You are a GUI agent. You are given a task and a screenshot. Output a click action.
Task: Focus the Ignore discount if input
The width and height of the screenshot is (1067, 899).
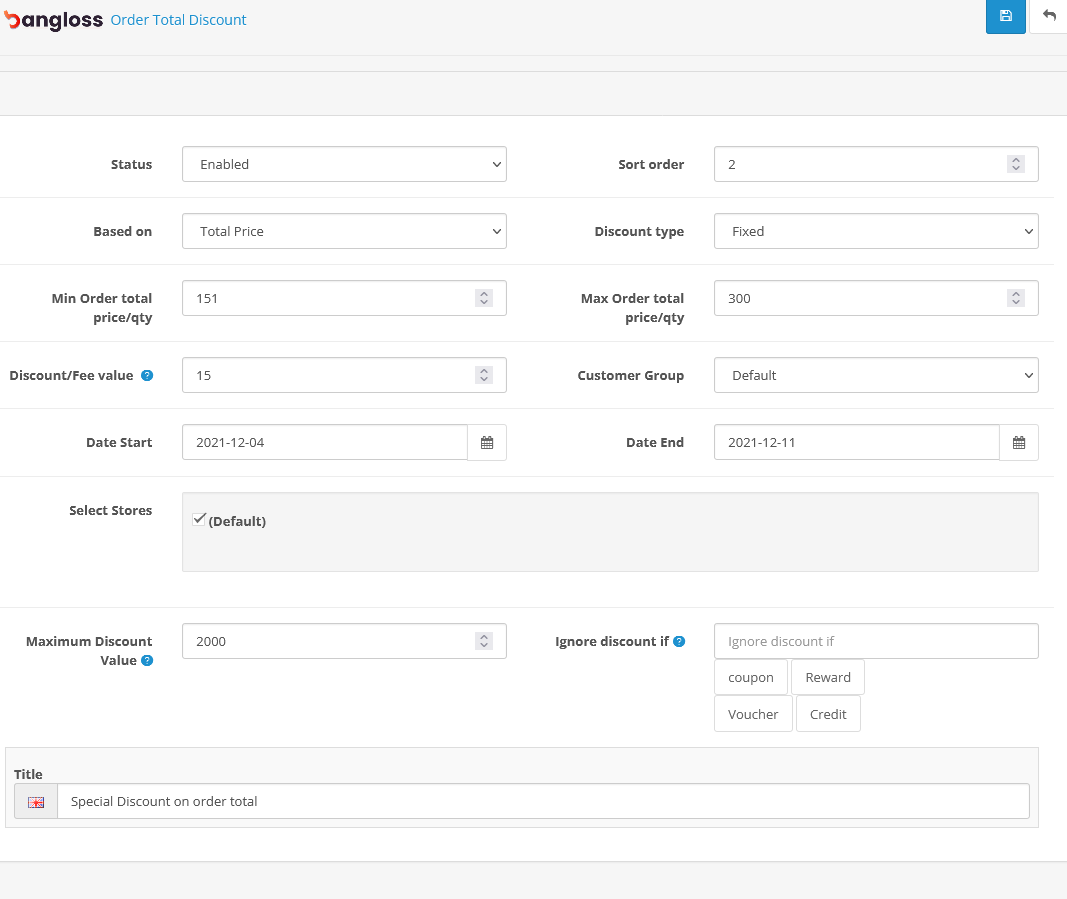point(876,642)
